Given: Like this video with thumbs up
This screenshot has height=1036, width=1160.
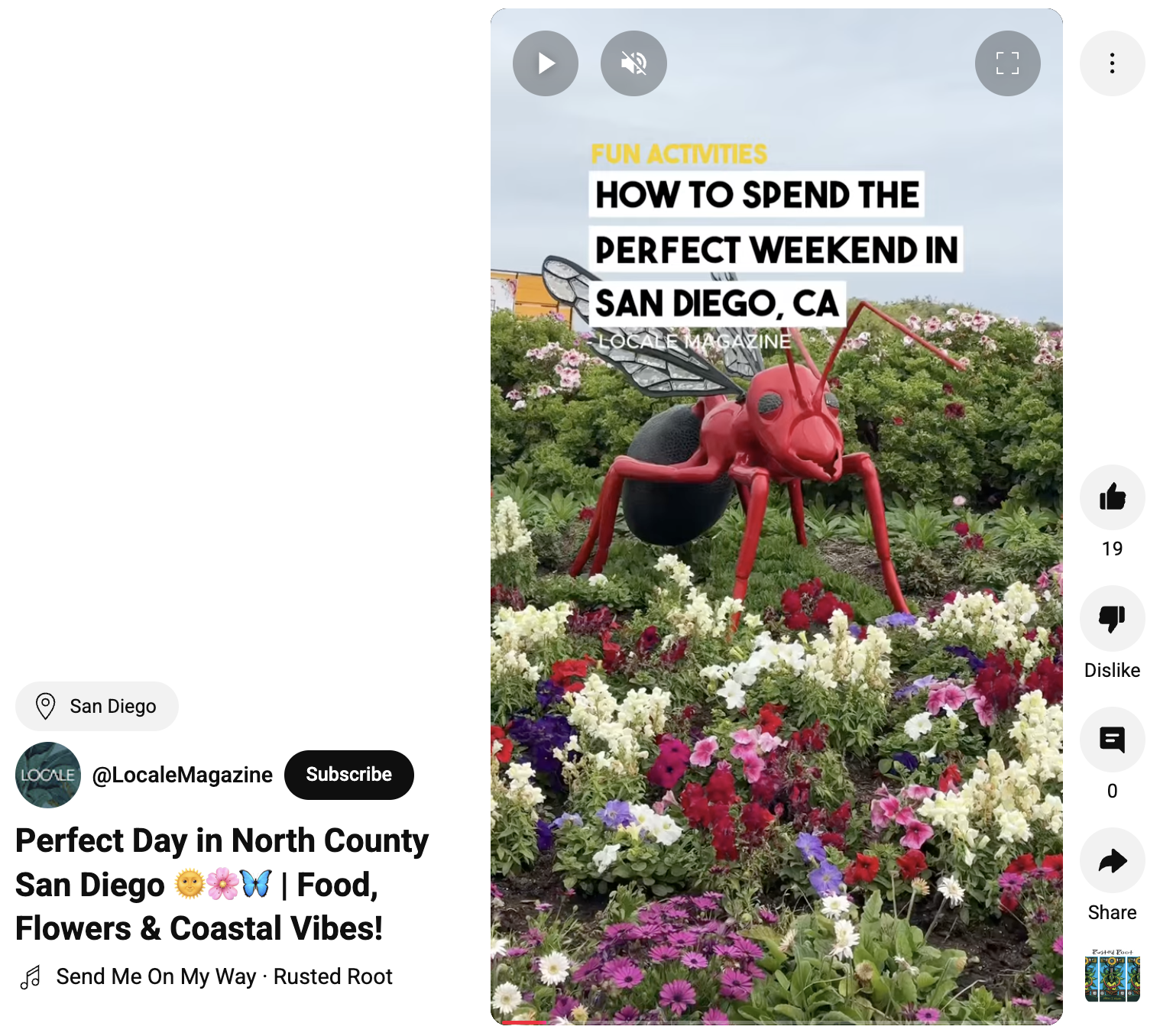Looking at the screenshot, I should tap(1112, 497).
